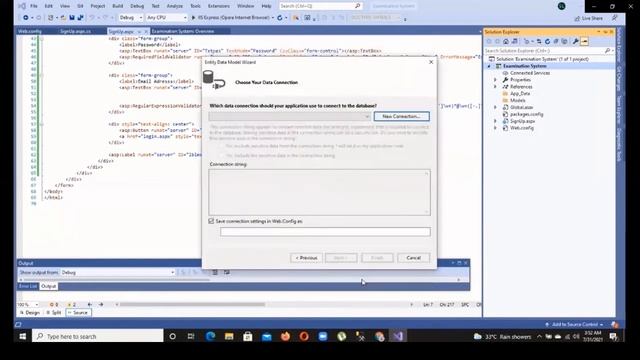Switch to Design view tab
640x360 pixels.
pos(30,313)
